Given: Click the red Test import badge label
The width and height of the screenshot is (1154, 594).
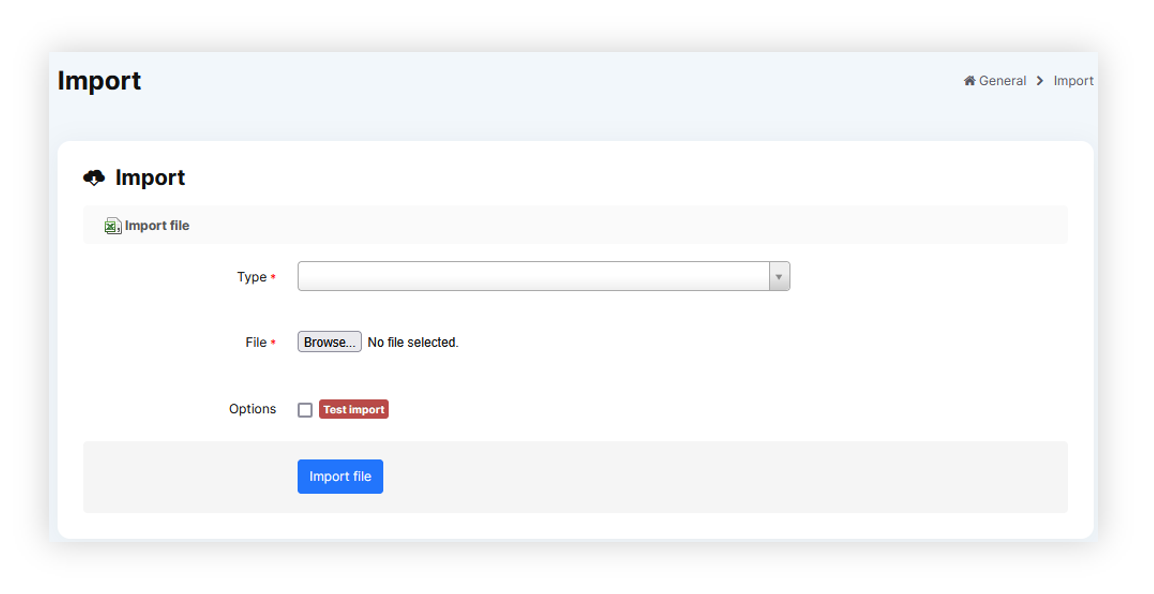Looking at the screenshot, I should [353, 410].
